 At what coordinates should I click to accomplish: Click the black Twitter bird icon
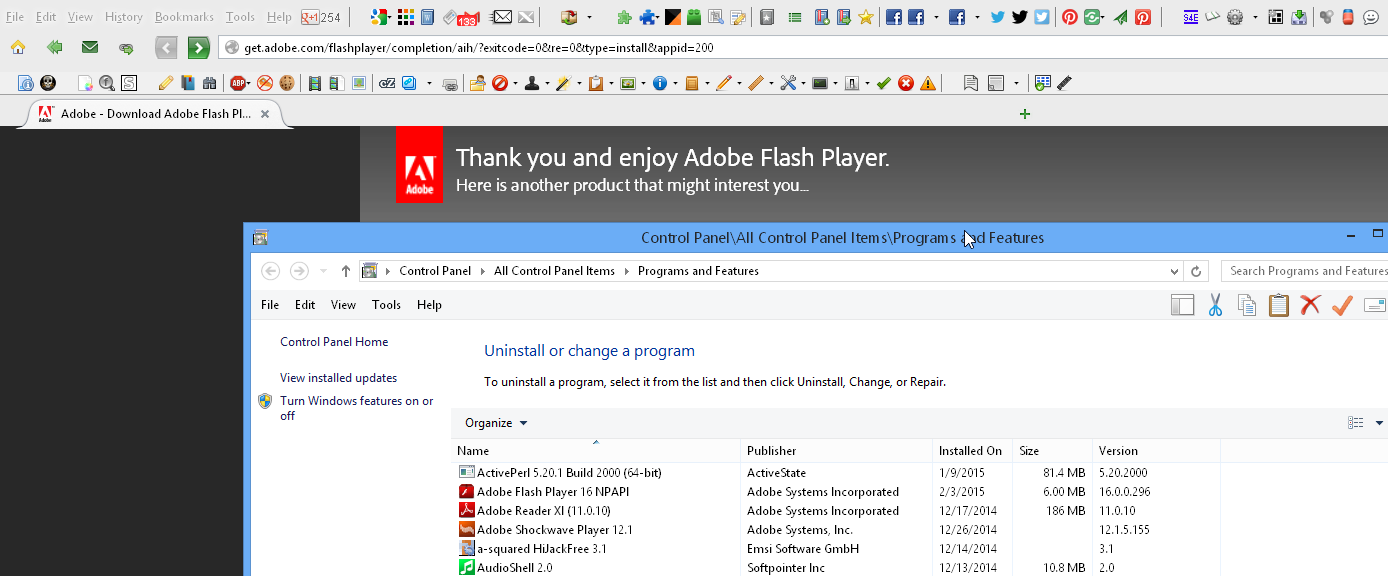pyautogui.click(x=1020, y=17)
